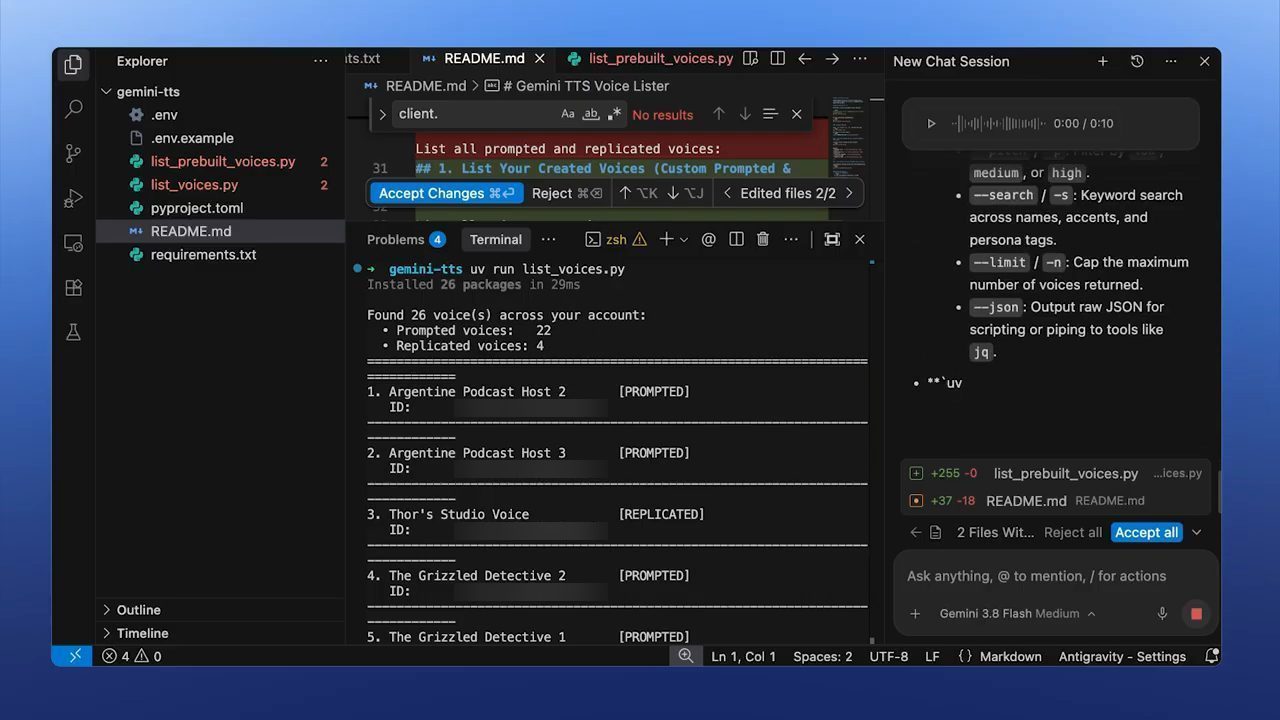Play the audio clip in chat

pos(931,124)
